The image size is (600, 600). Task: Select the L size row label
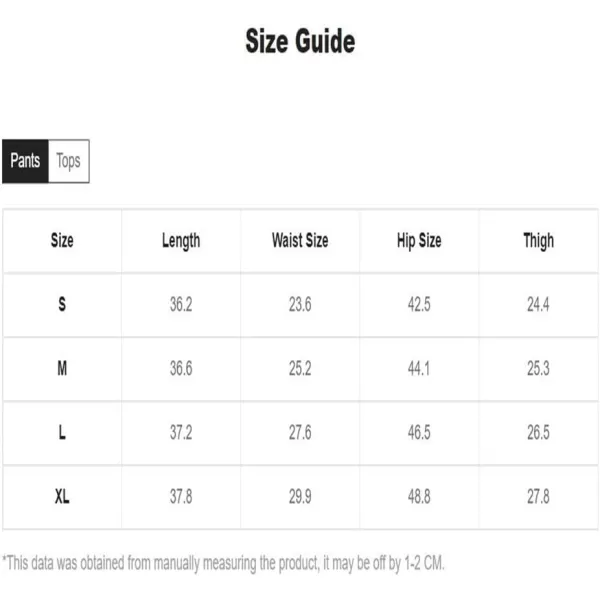62,433
